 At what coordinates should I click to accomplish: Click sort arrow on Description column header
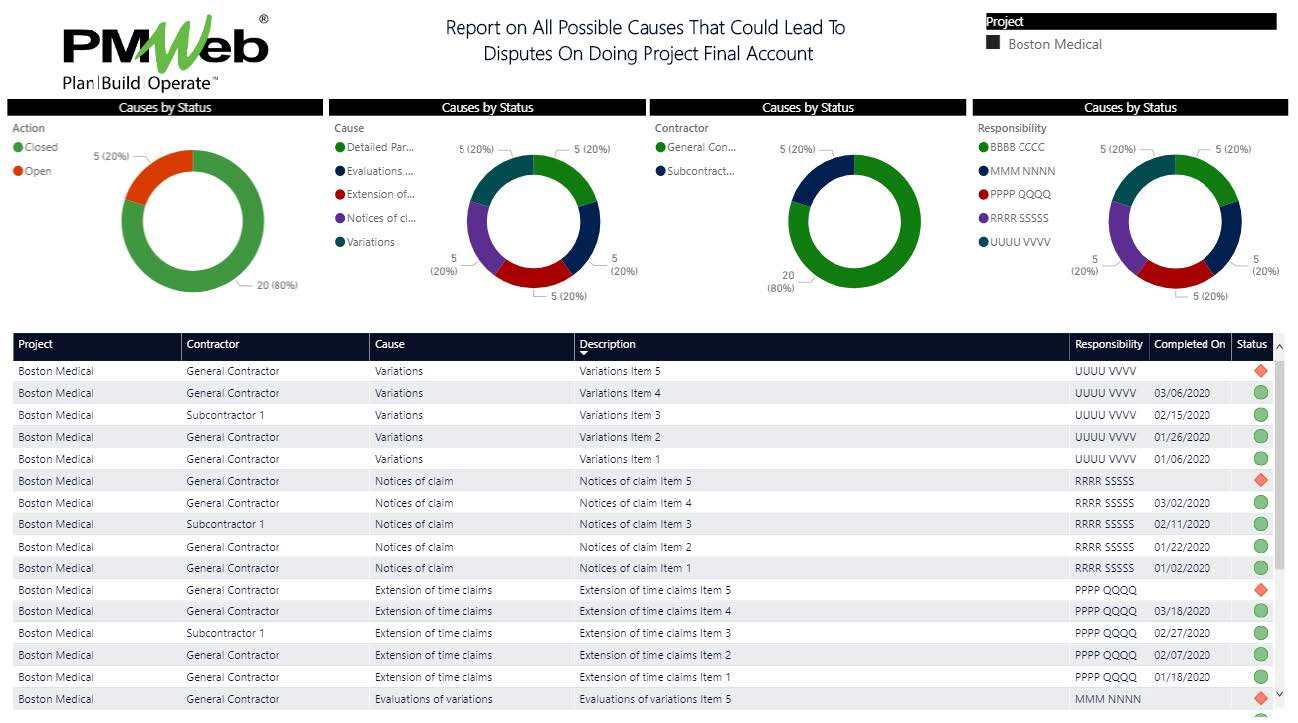584,354
